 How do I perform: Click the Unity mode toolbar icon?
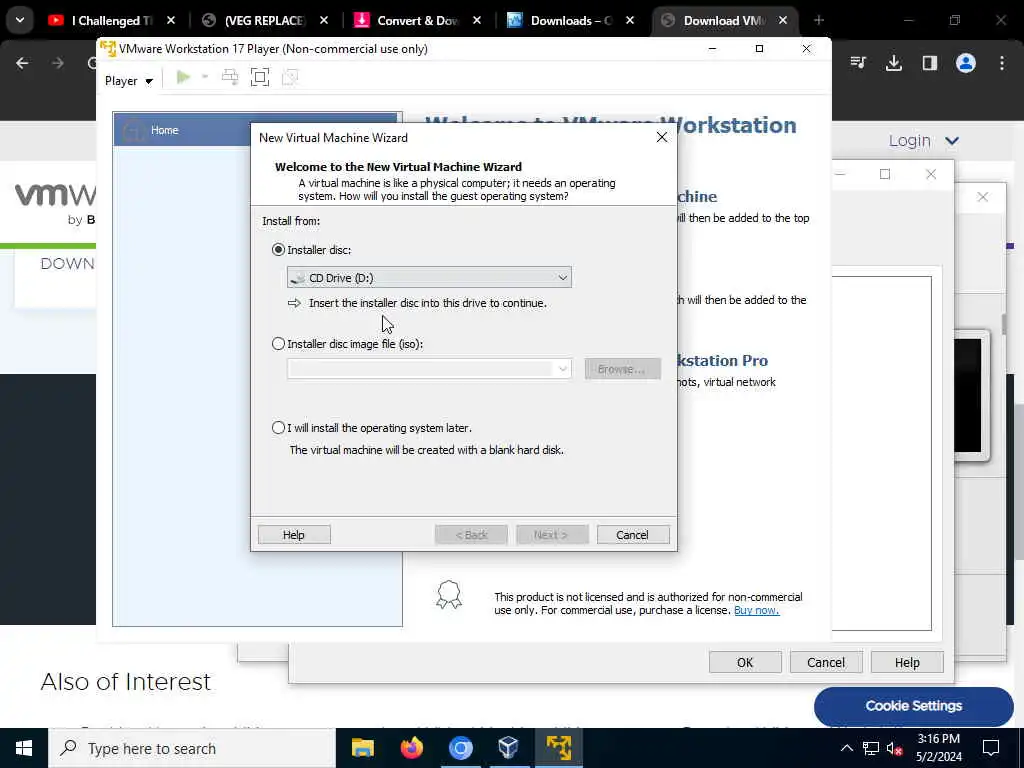click(x=290, y=78)
